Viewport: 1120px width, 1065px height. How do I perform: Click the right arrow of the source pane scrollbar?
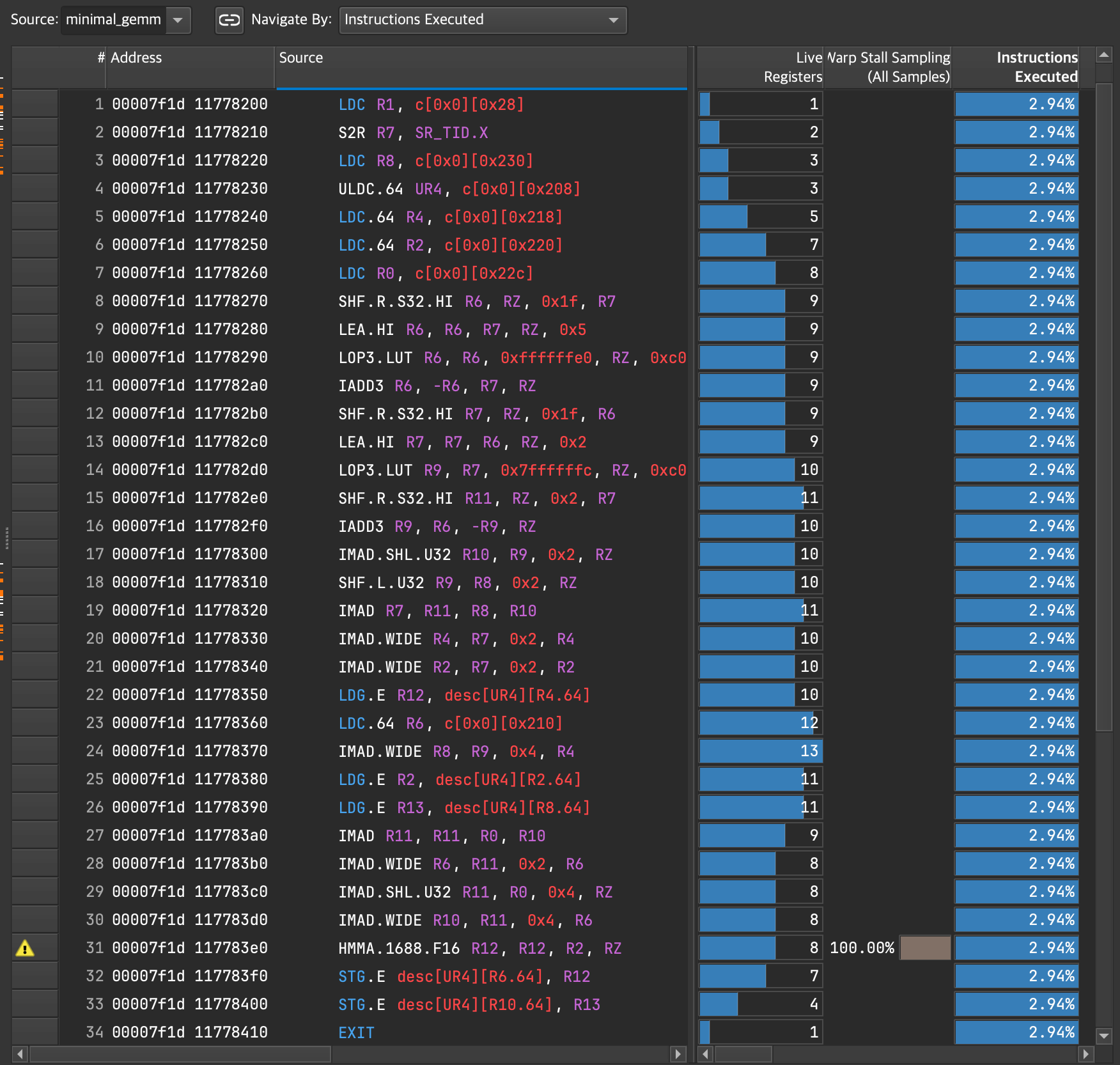679,1054
